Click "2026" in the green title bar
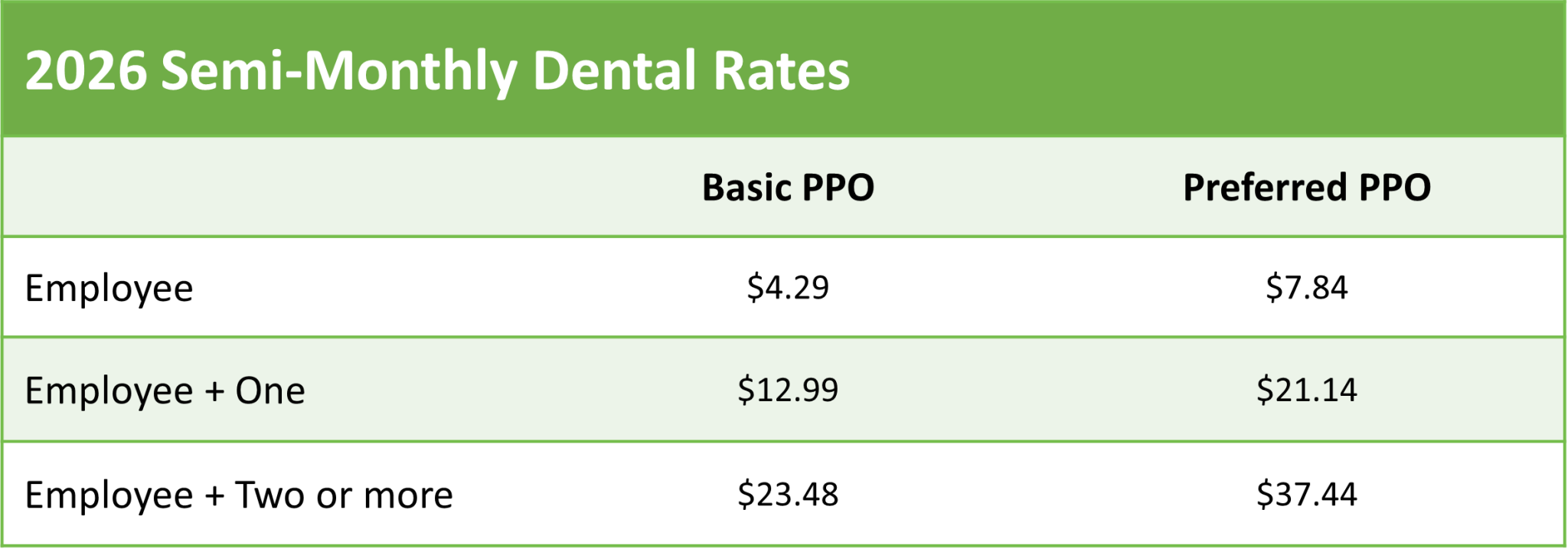 click(x=85, y=70)
